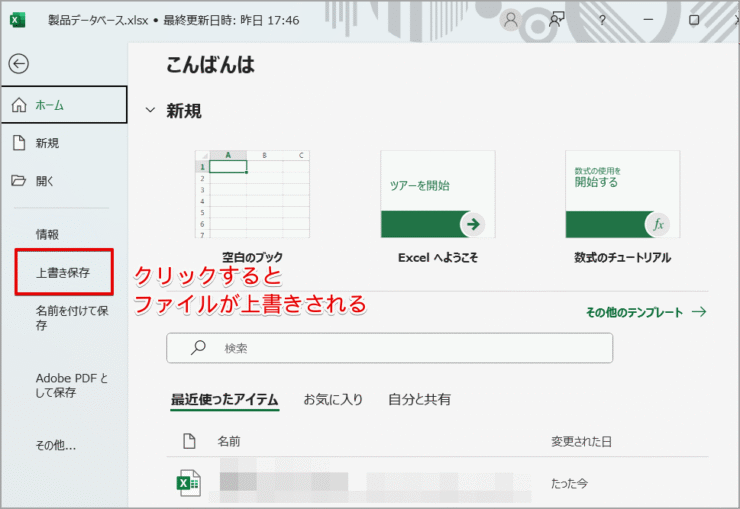Click the feedback person icon

[x=556, y=20]
